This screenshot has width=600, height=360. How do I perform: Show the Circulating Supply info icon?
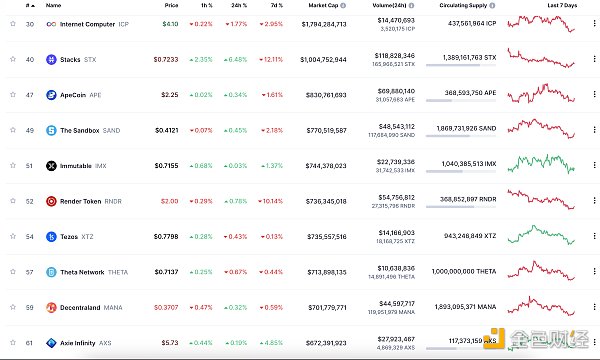pyautogui.click(x=492, y=5)
